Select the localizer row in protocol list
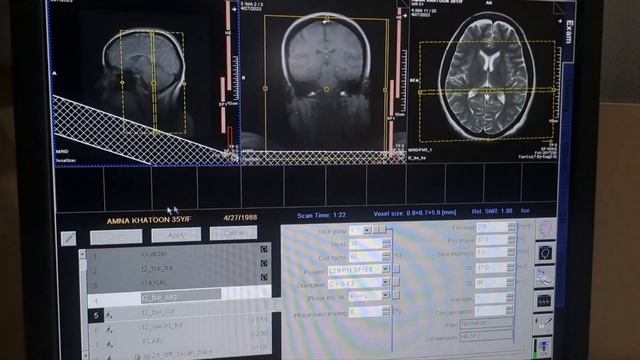 pos(179,253)
